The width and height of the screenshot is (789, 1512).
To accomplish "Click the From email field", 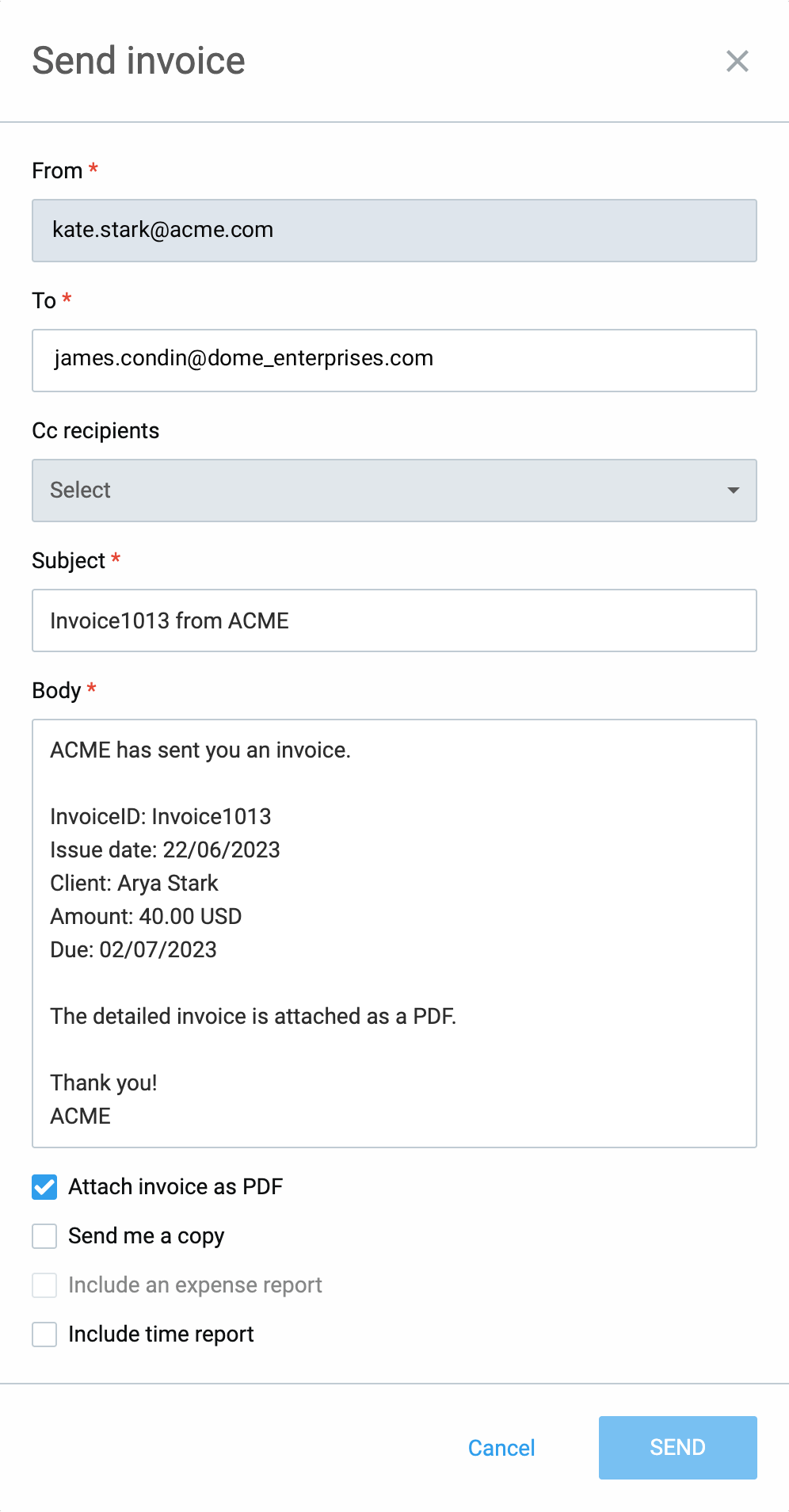I will click(394, 231).
